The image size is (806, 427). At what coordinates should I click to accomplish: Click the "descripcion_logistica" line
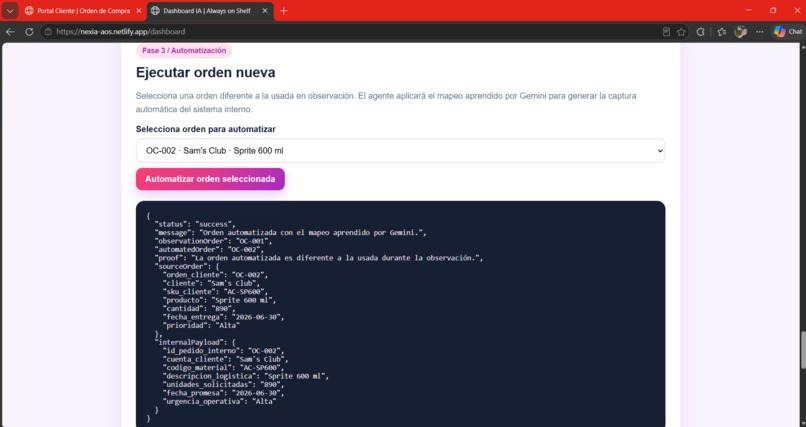[x=246, y=376]
